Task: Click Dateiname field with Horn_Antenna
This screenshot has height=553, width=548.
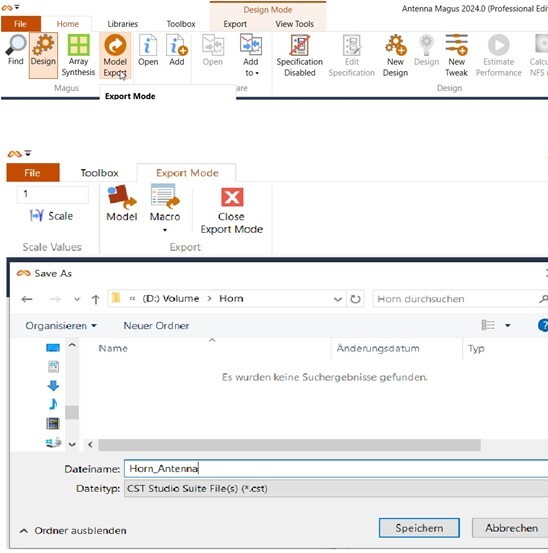Action: point(336,469)
